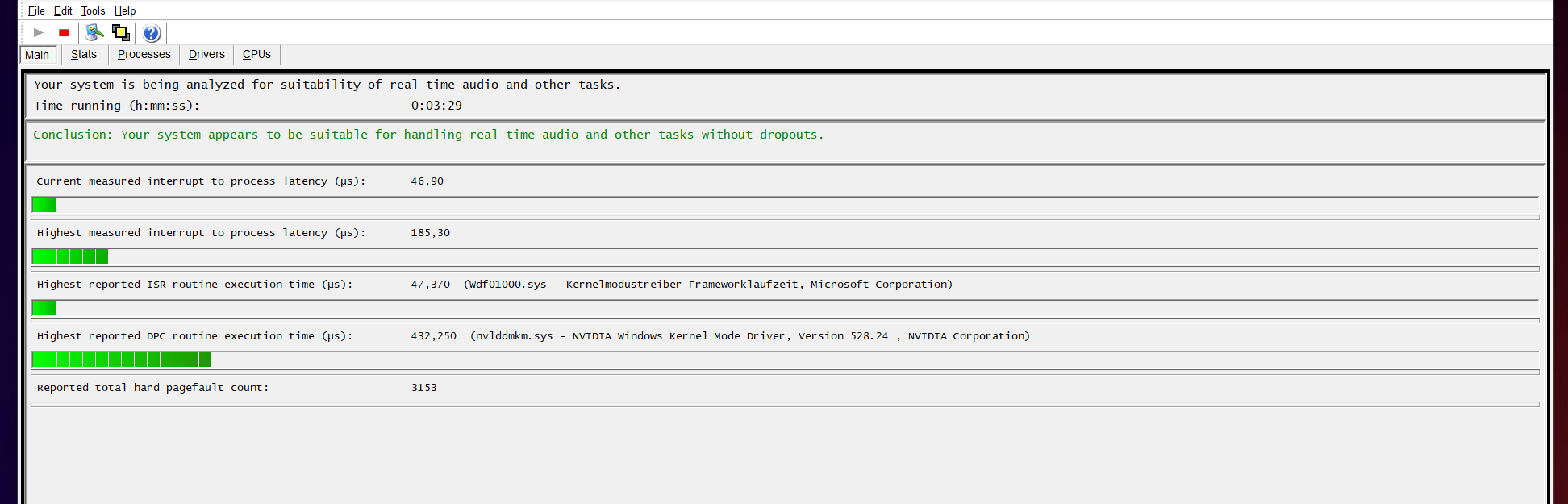Click the nvlddmkm.sys NVIDIA driver description

(x=750, y=336)
